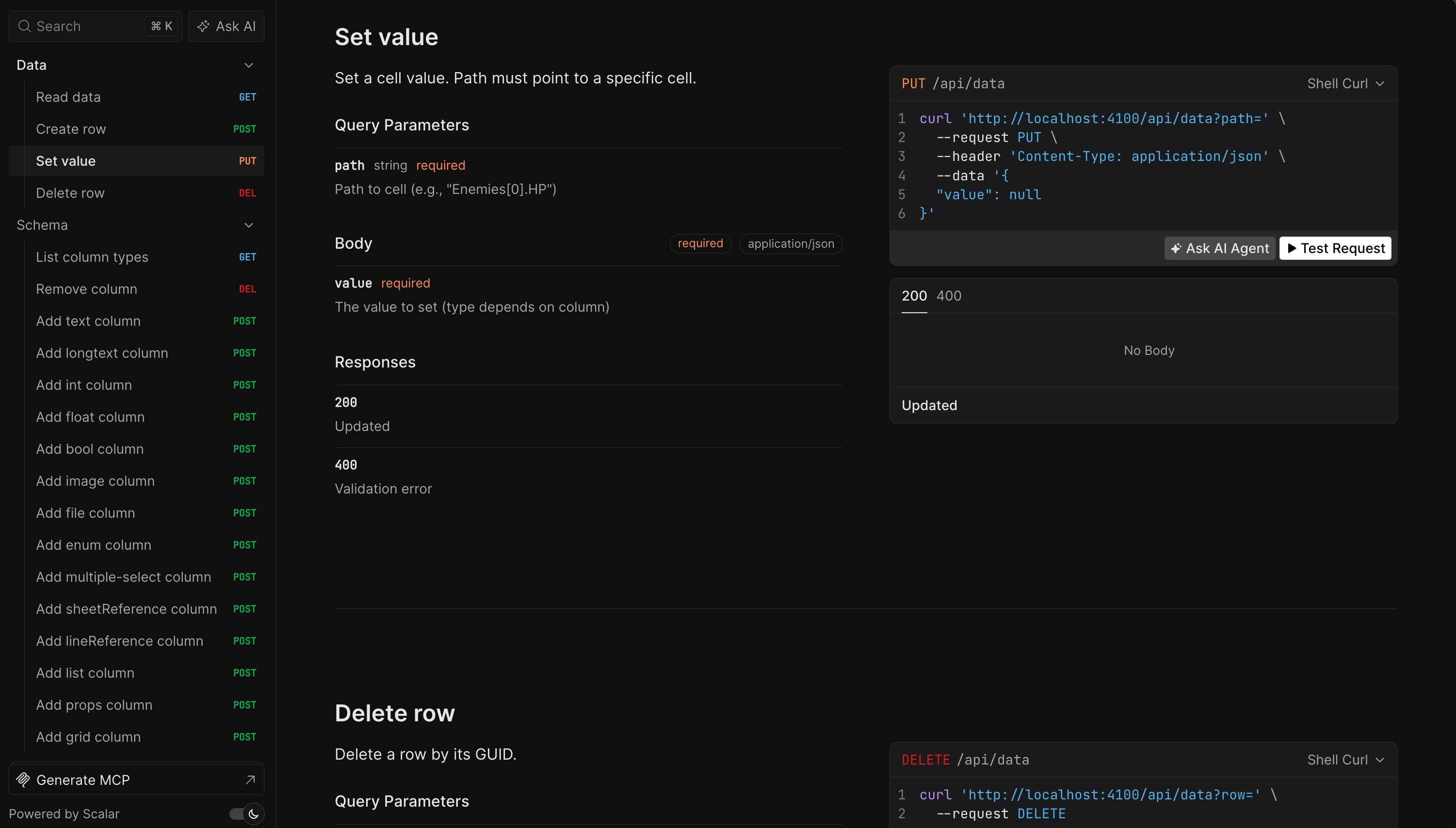Screen dimensions: 1456x828
Task: Click the Powered by Scalar link
Action: [x=64, y=814]
